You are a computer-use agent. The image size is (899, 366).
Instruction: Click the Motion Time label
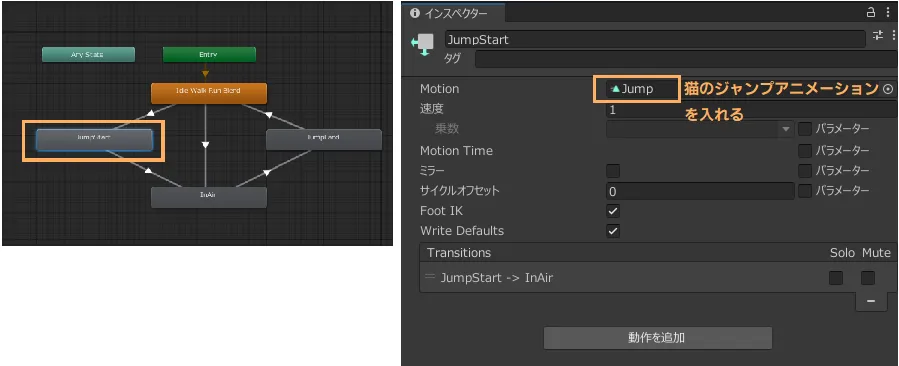tap(456, 150)
